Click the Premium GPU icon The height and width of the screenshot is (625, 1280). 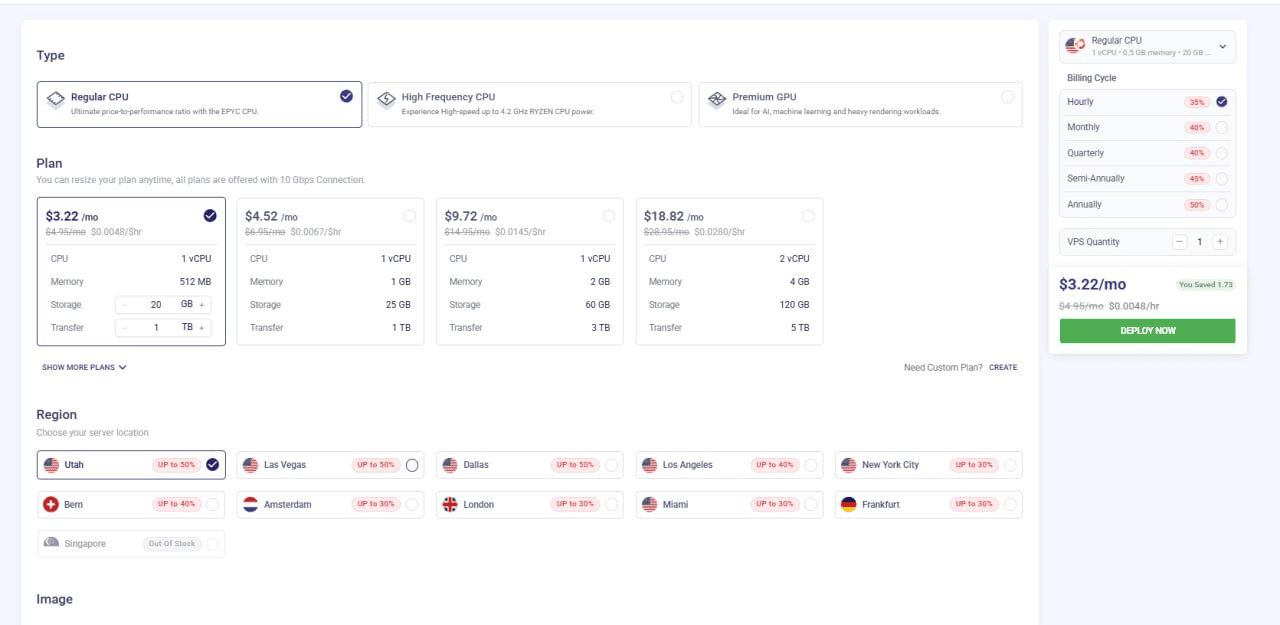click(x=716, y=100)
